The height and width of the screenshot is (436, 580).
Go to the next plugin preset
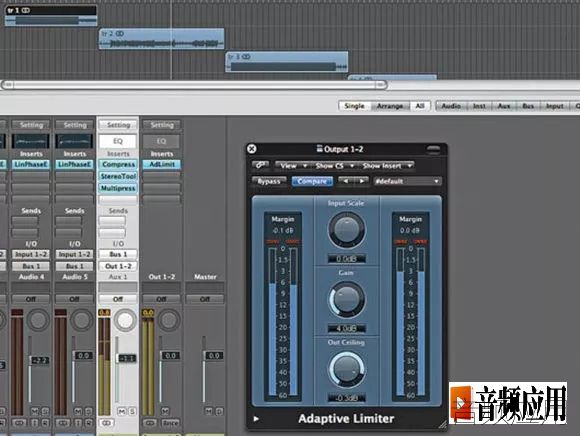[361, 181]
